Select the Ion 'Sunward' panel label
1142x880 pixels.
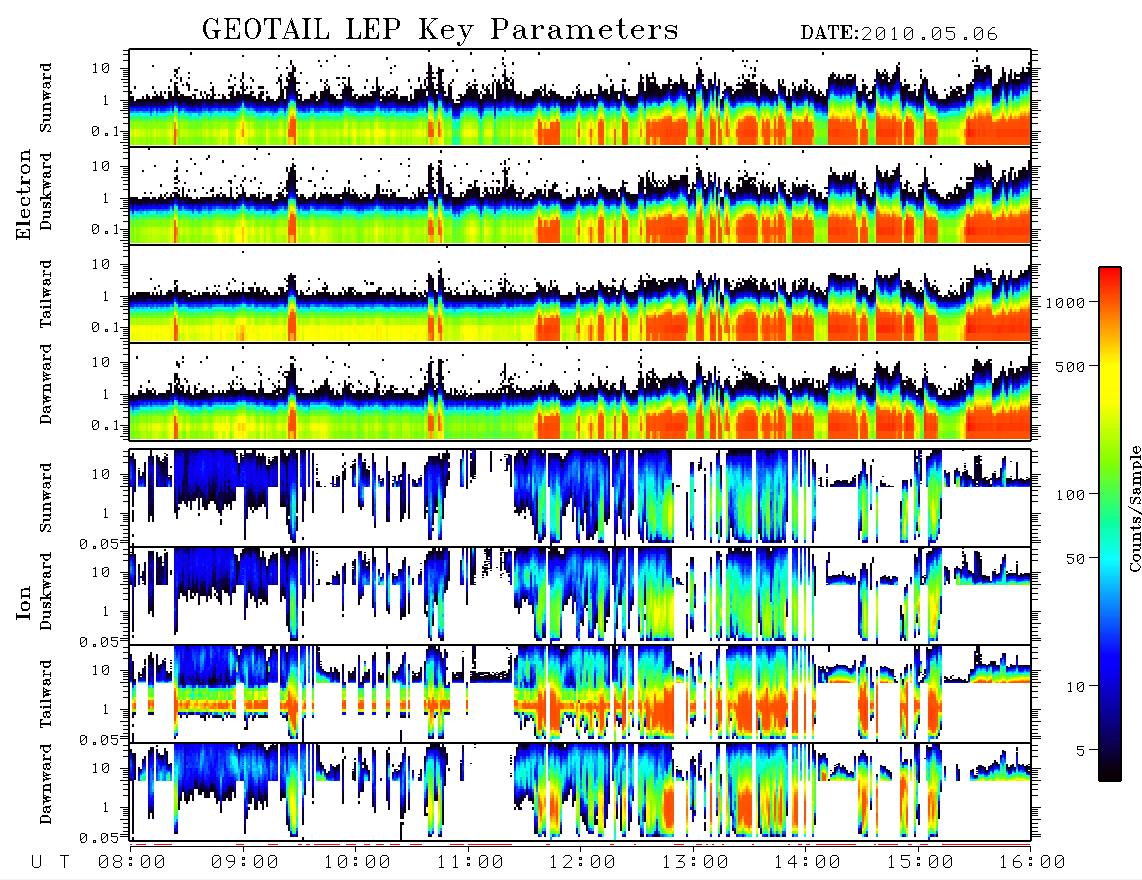(x=46, y=497)
